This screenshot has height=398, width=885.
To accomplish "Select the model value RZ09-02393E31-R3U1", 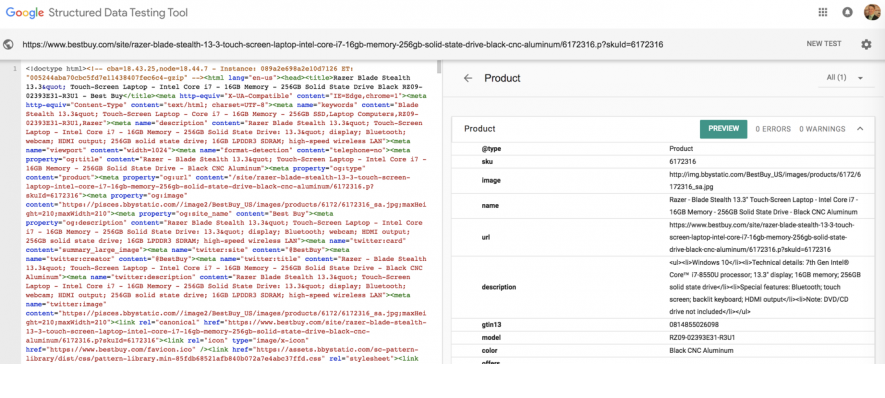I will (702, 338).
